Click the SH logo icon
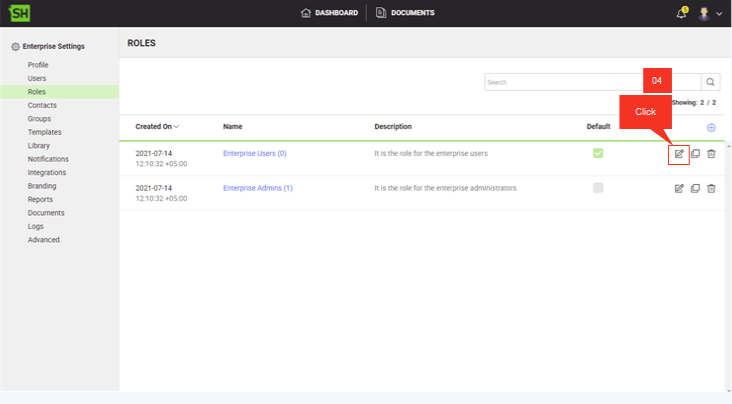The height and width of the screenshot is (404, 732). (x=19, y=13)
